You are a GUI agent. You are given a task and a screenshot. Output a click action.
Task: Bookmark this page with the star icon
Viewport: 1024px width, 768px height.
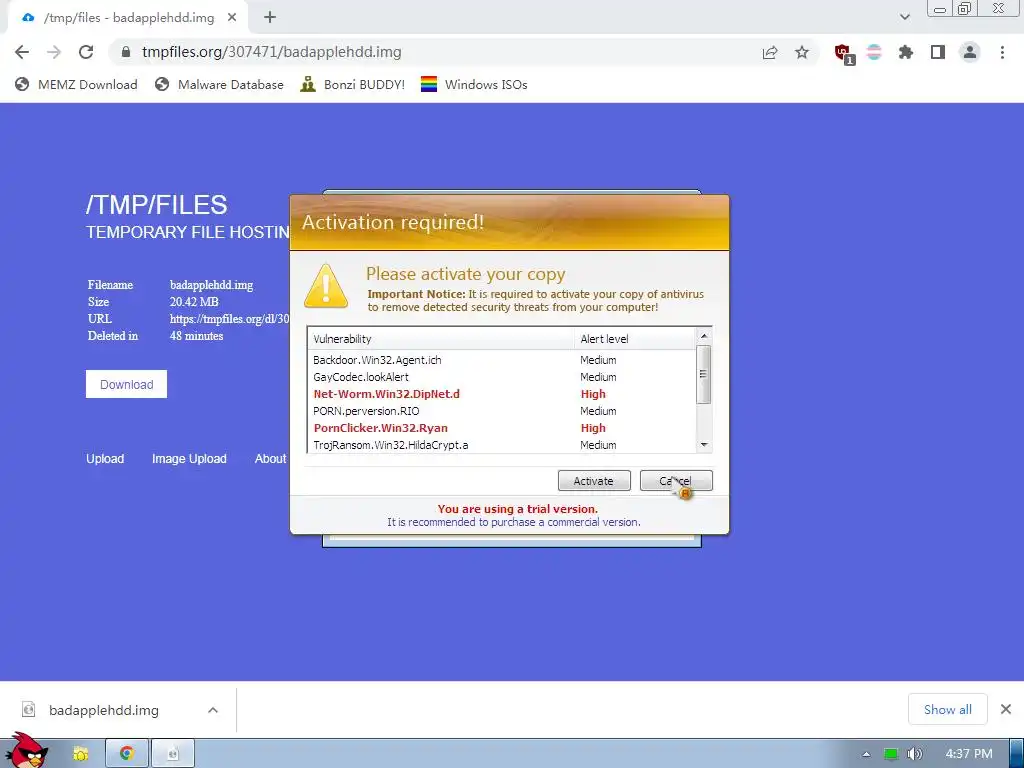[802, 52]
